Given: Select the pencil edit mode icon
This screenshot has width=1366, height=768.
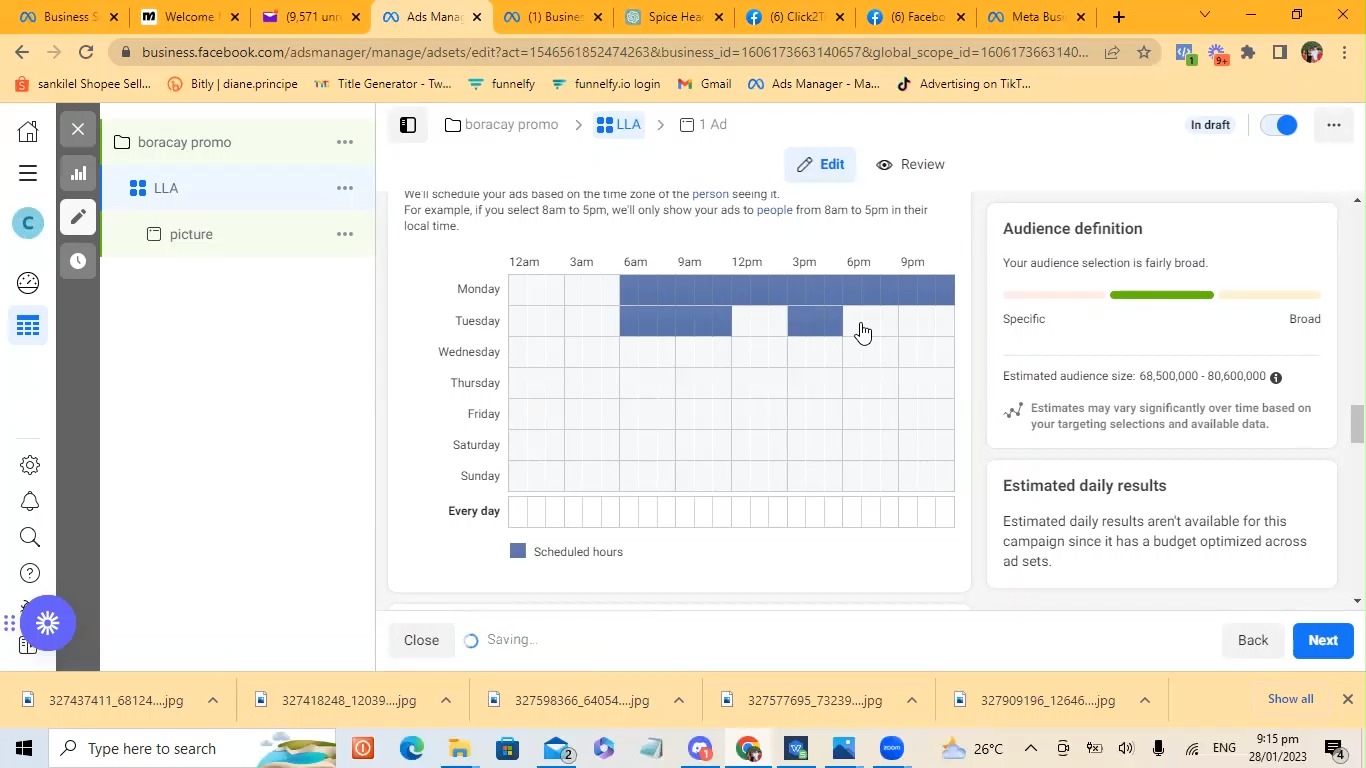Looking at the screenshot, I should pyautogui.click(x=78, y=217).
